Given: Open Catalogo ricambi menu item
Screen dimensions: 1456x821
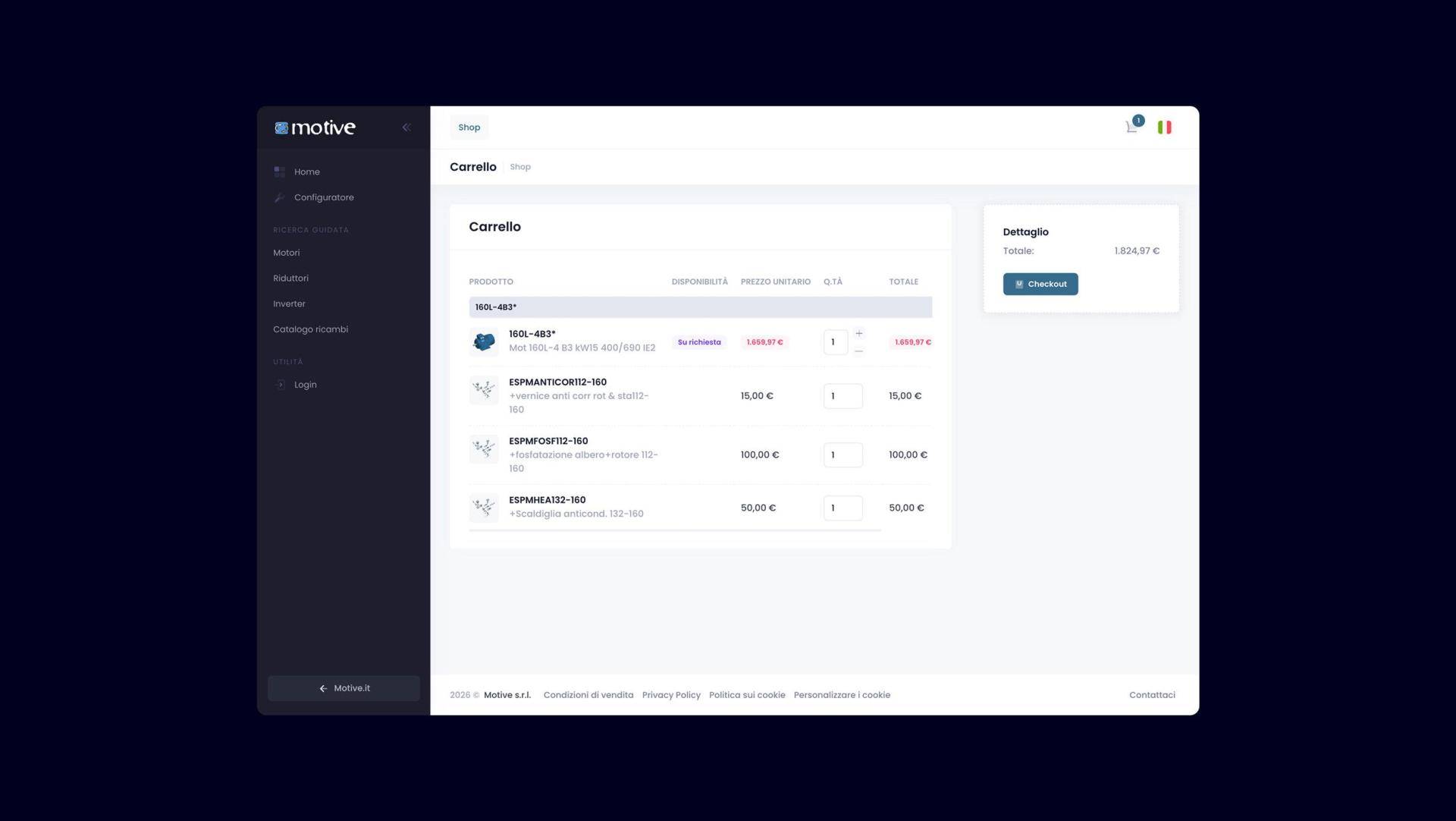Looking at the screenshot, I should [310, 329].
